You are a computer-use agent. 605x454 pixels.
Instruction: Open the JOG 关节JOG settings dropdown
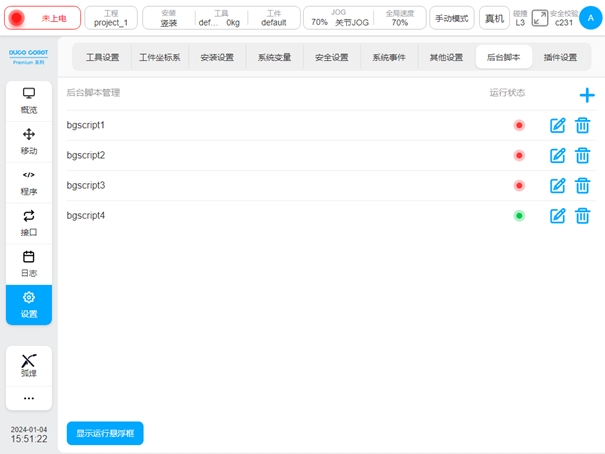pos(339,18)
